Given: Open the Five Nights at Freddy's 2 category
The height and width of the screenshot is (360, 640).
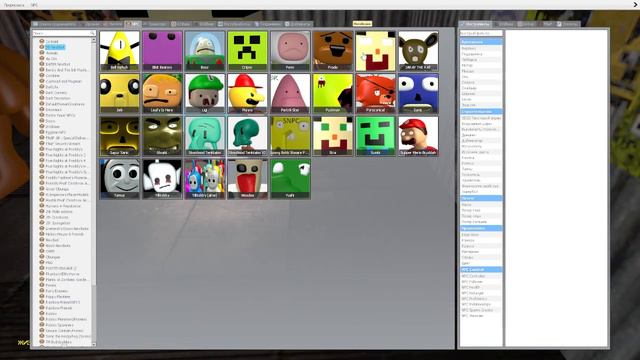Looking at the screenshot, I should pos(65,155).
